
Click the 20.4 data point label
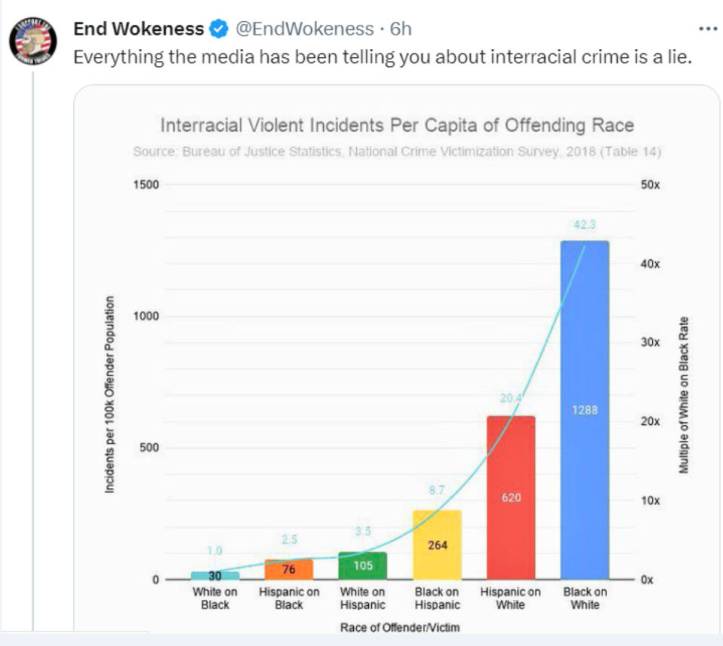coord(510,399)
